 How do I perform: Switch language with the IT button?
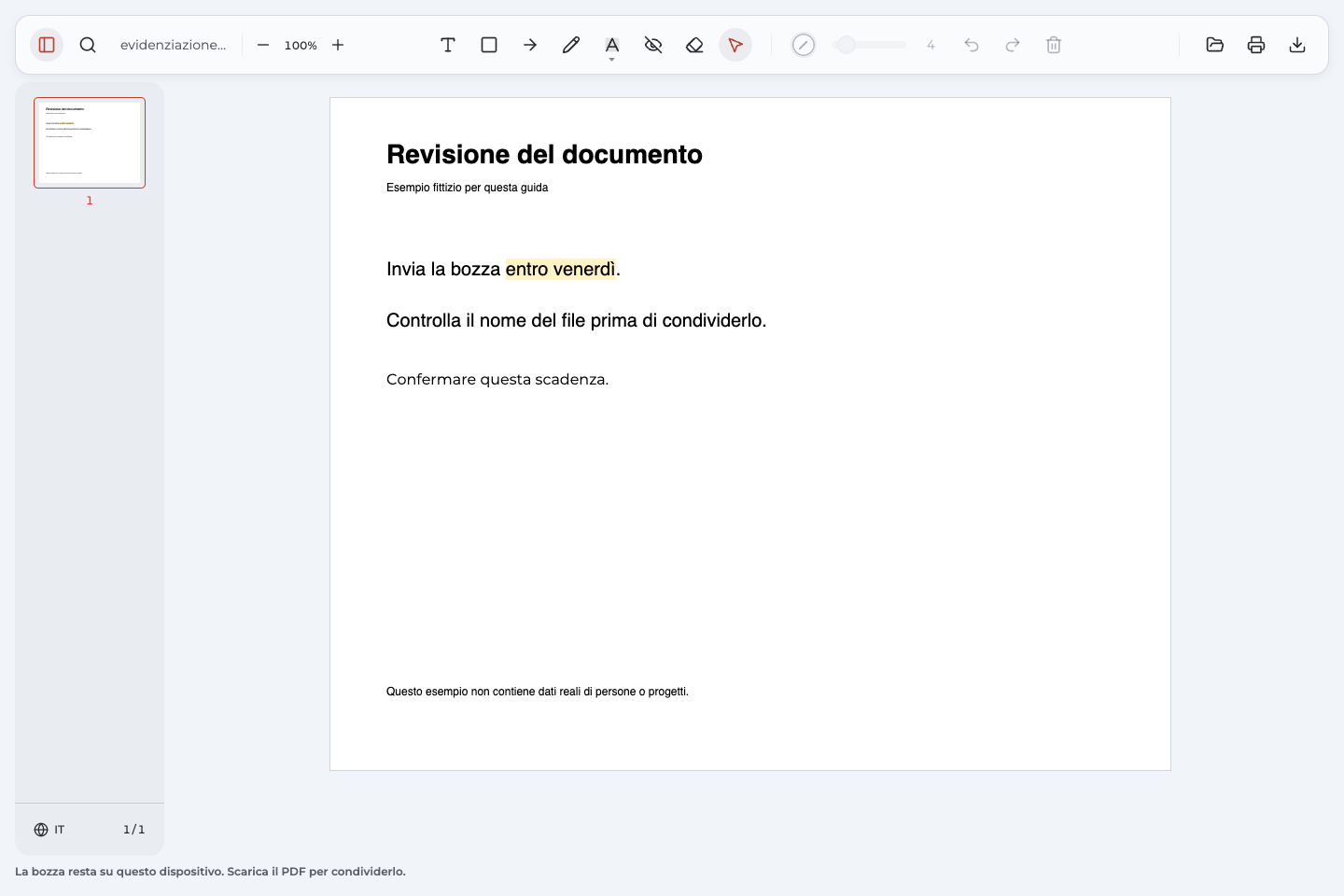coord(49,830)
